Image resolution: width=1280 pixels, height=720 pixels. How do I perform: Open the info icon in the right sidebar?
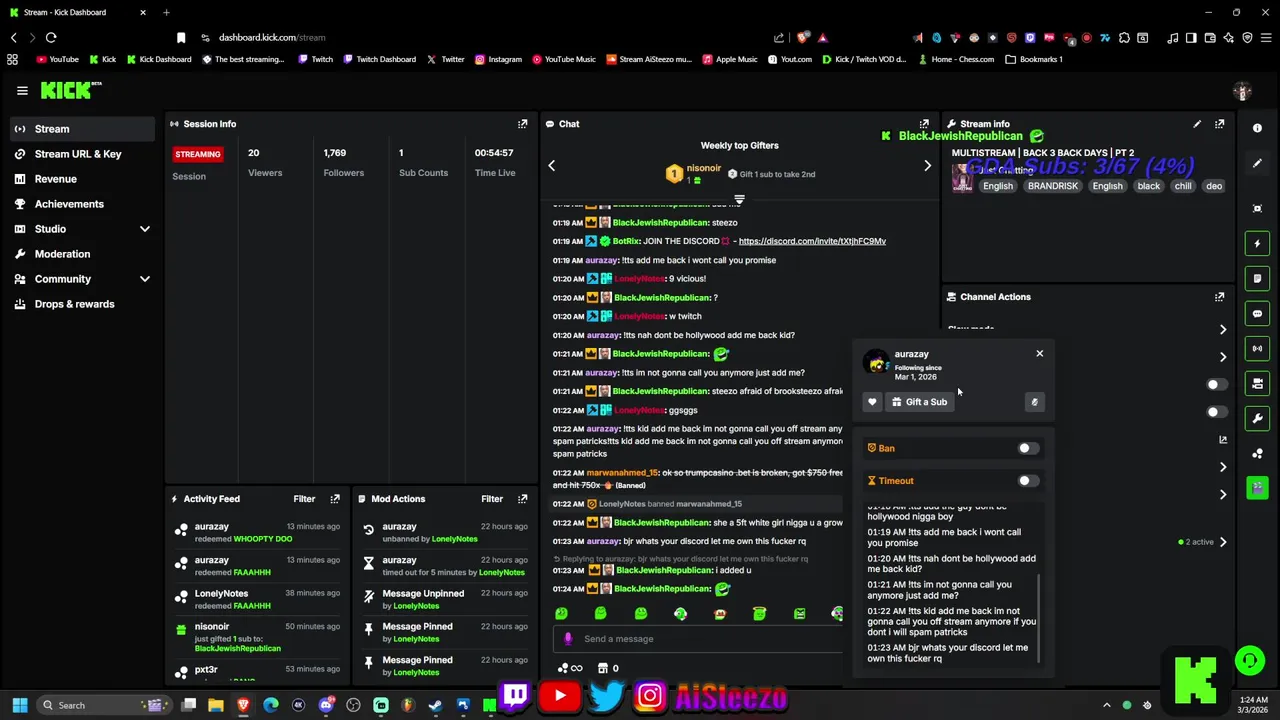(x=1257, y=128)
